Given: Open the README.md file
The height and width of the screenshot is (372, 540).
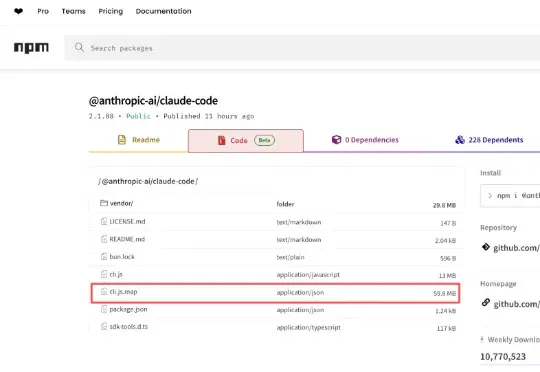Looking at the screenshot, I should [127, 239].
